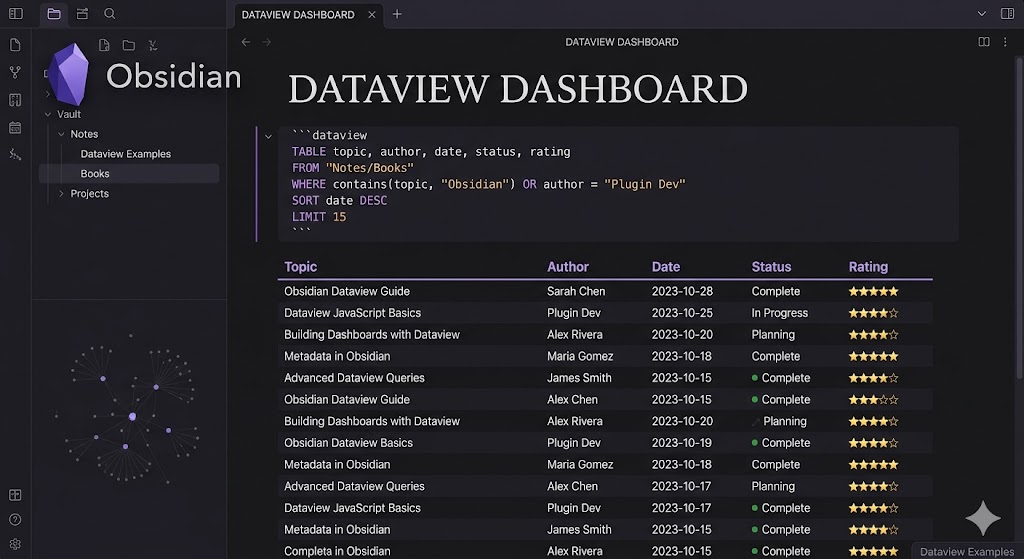Click the layout icon above help

click(15, 495)
